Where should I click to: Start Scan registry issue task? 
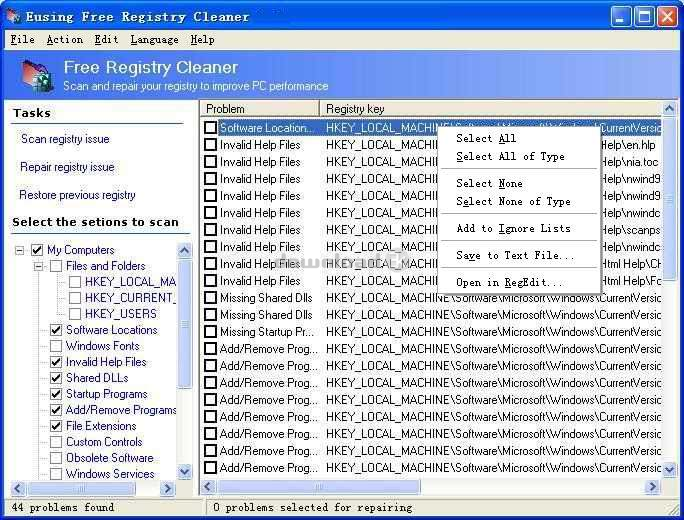65,139
